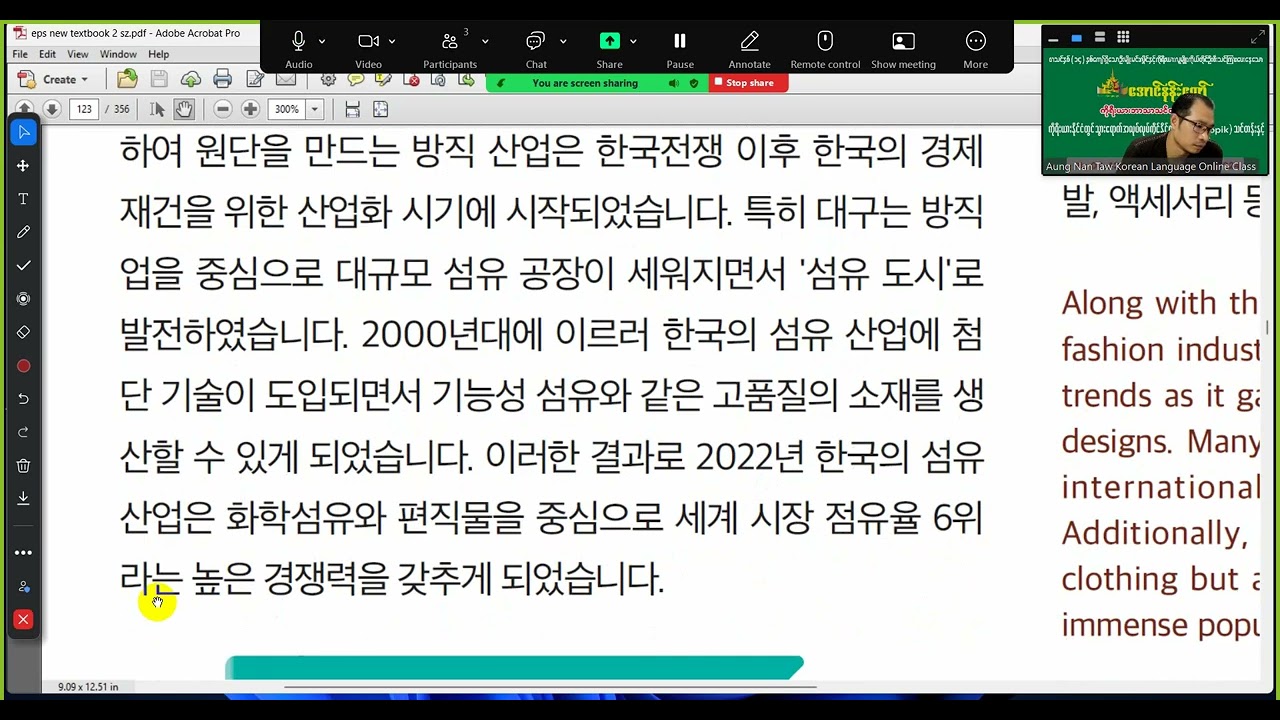This screenshot has width=1280, height=720.
Task: Expand the Audio options arrow
Action: (x=322, y=41)
